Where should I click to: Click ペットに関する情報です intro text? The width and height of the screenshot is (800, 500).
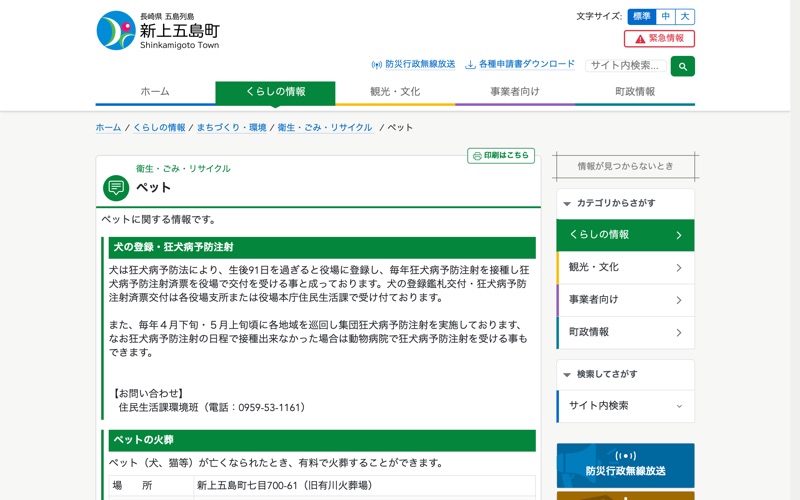click(159, 220)
